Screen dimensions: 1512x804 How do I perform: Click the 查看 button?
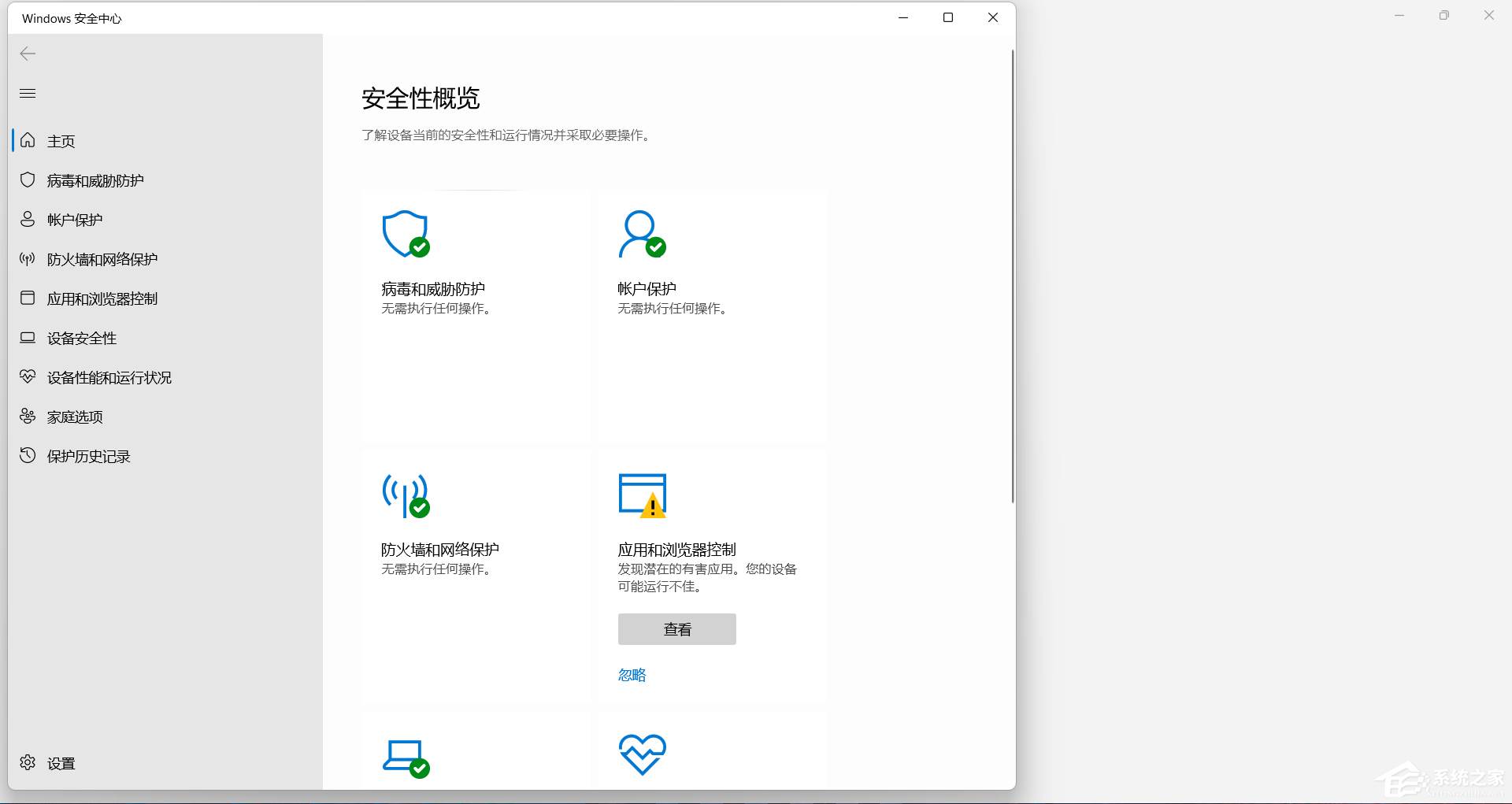677,629
